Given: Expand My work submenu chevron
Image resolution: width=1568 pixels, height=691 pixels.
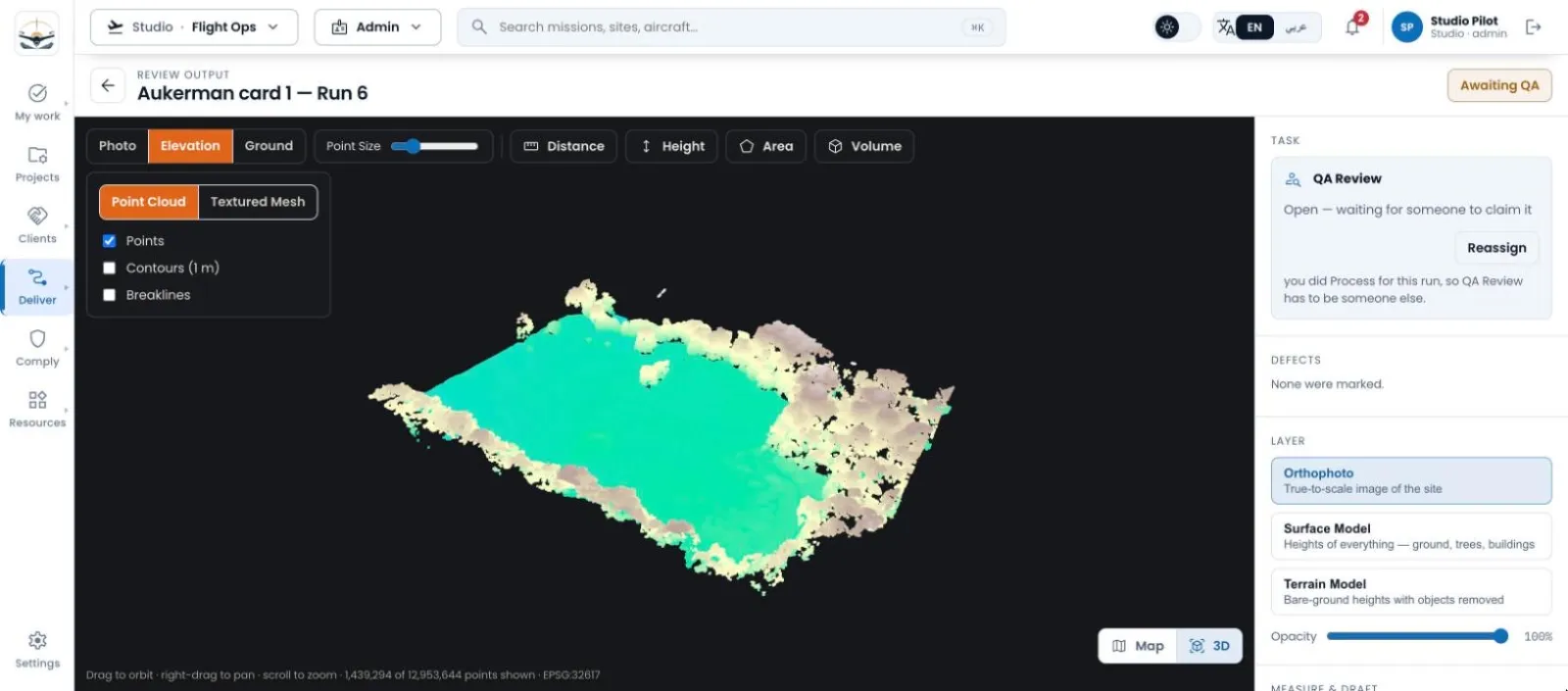Looking at the screenshot, I should 67,103.
